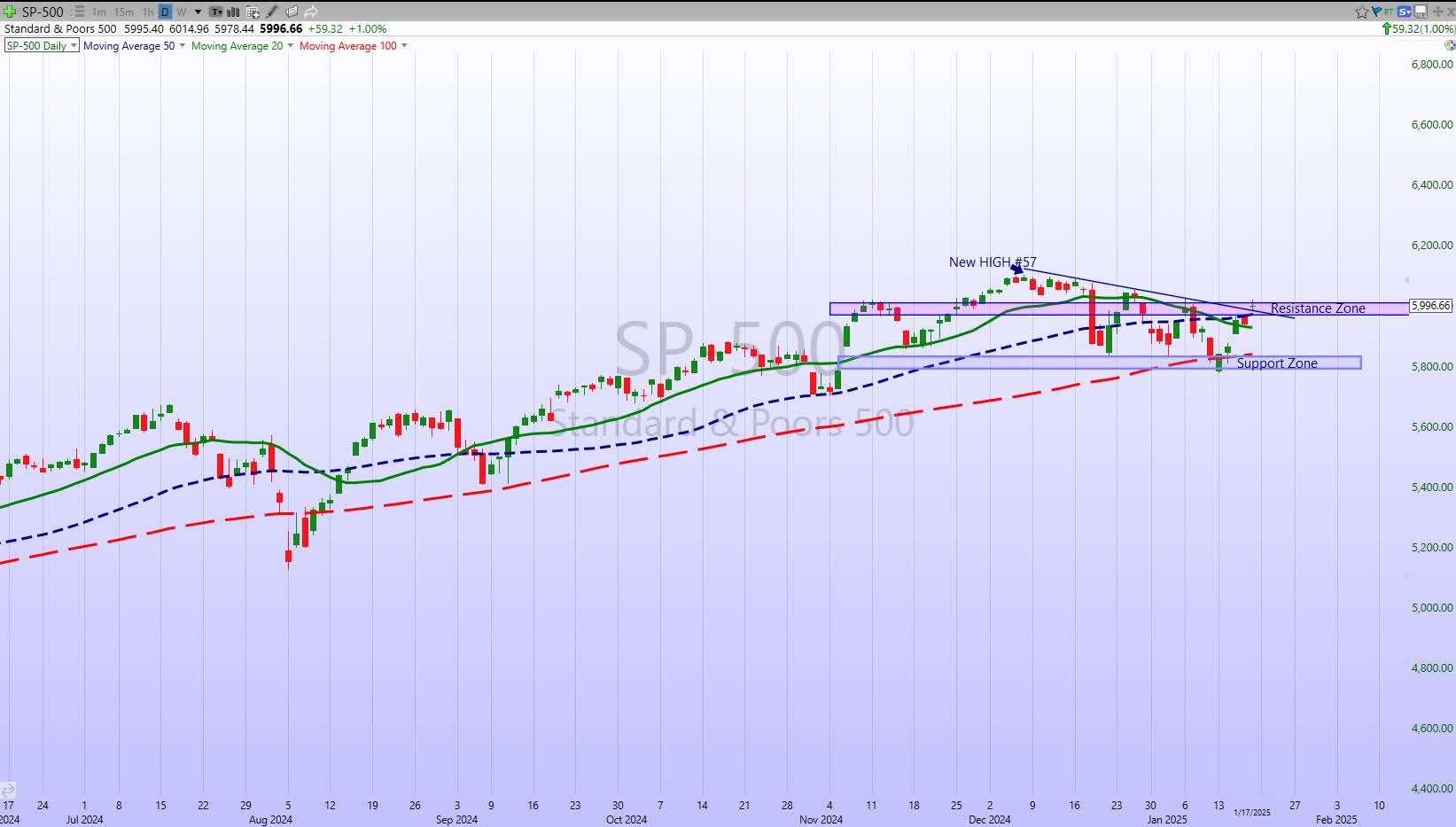Image resolution: width=1456 pixels, height=827 pixels.
Task: Open the symbol list icon beside SP-500
Action: coord(77,12)
